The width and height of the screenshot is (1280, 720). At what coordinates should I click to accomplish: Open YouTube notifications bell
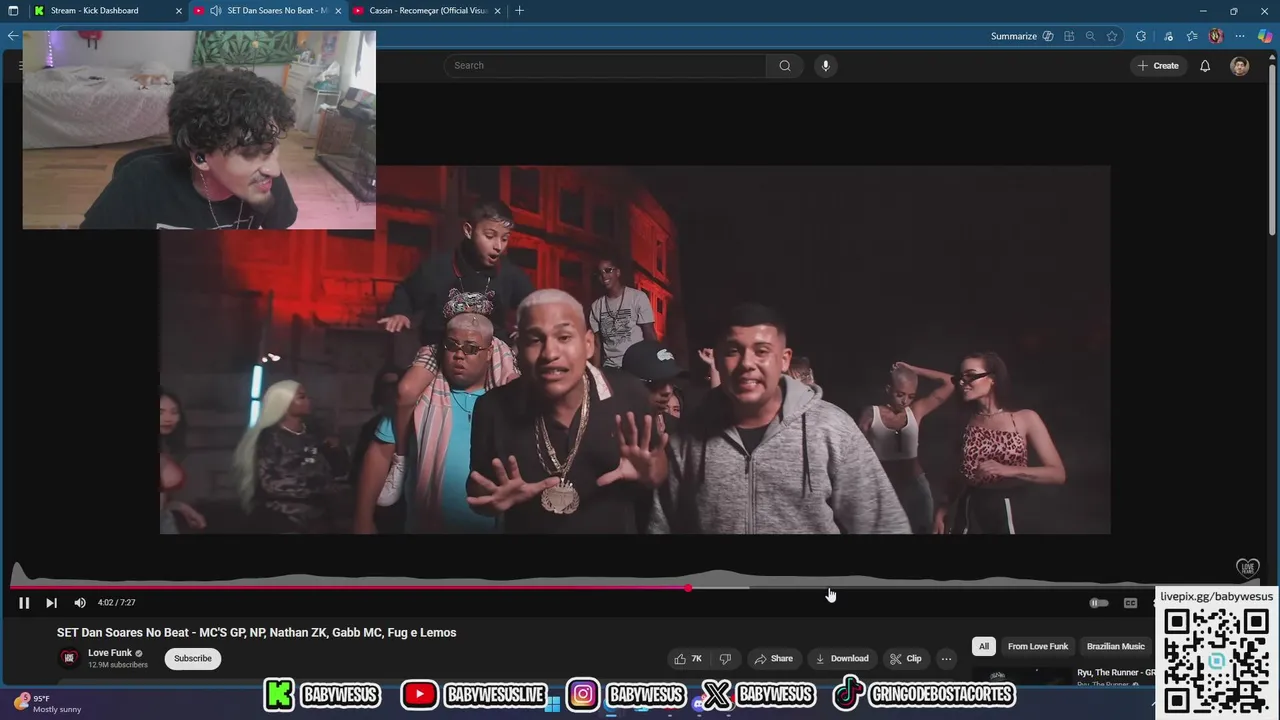point(1205,66)
